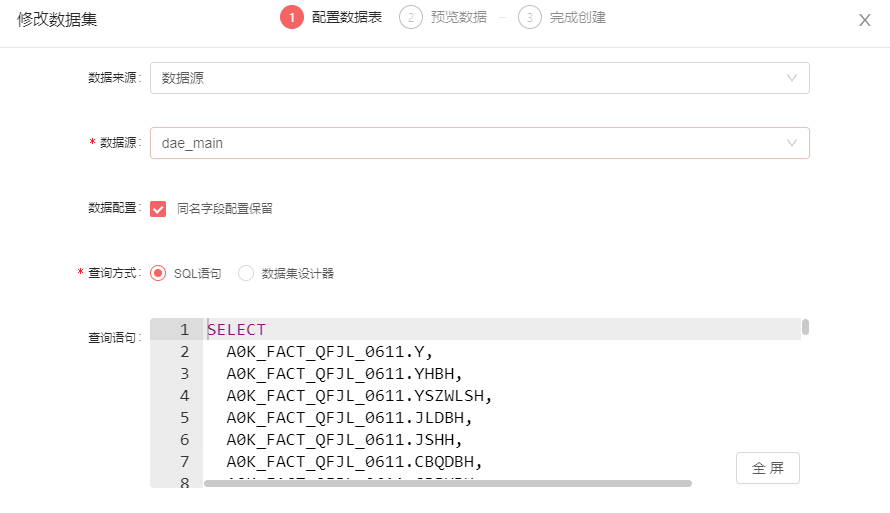The width and height of the screenshot is (890, 513).
Task: Click the step 1 circle icon
Action: pyautogui.click(x=291, y=18)
